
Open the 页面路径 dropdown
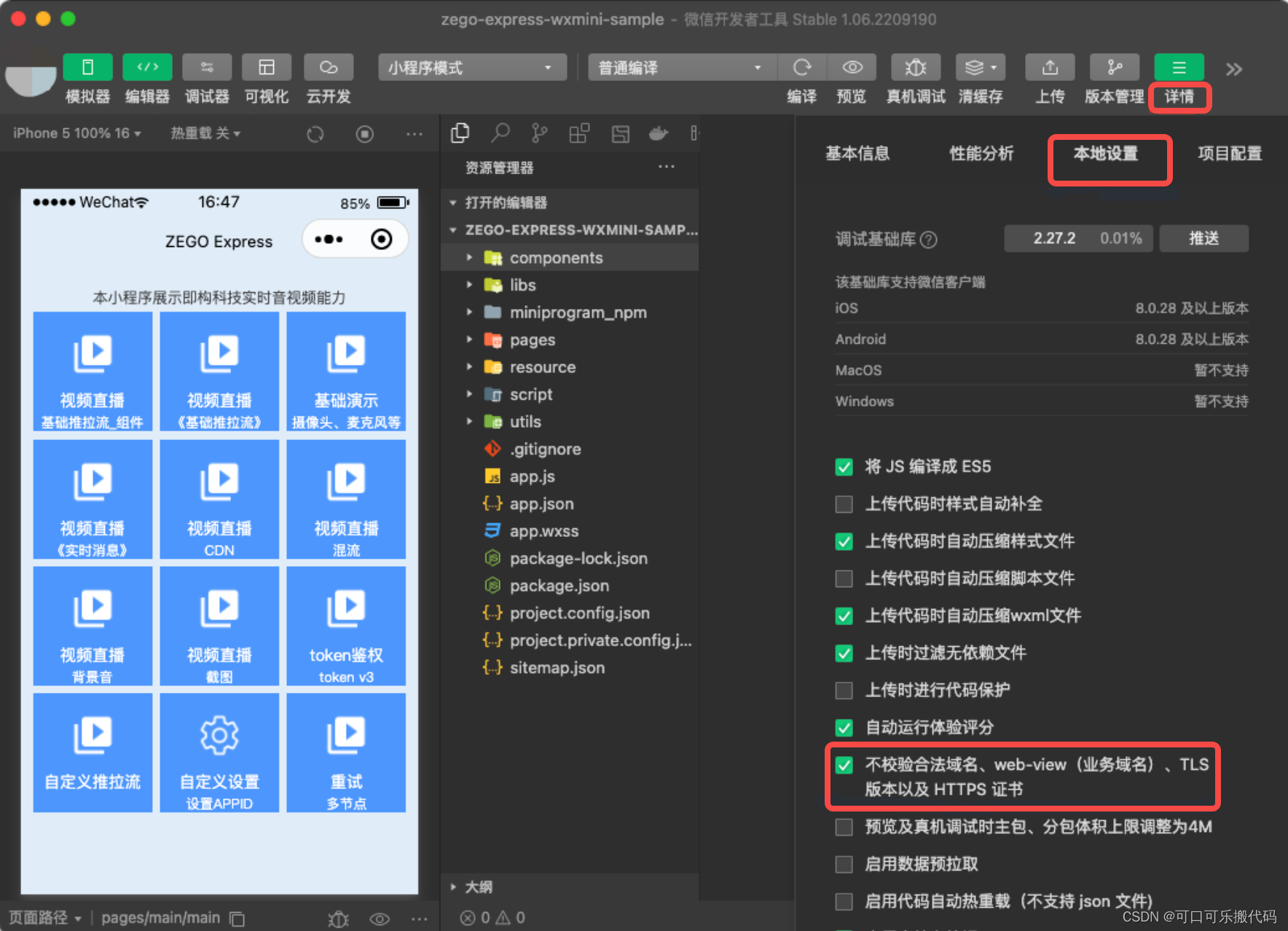45,918
